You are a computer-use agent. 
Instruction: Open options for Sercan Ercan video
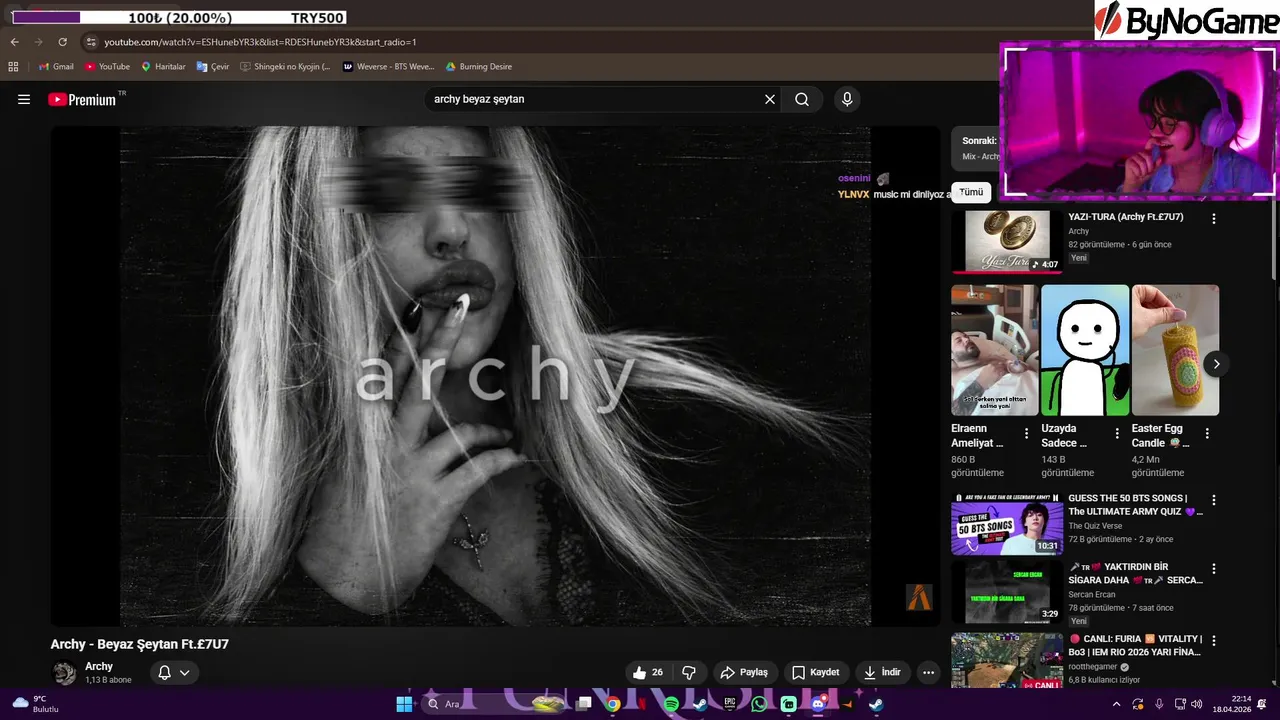tap(1214, 567)
